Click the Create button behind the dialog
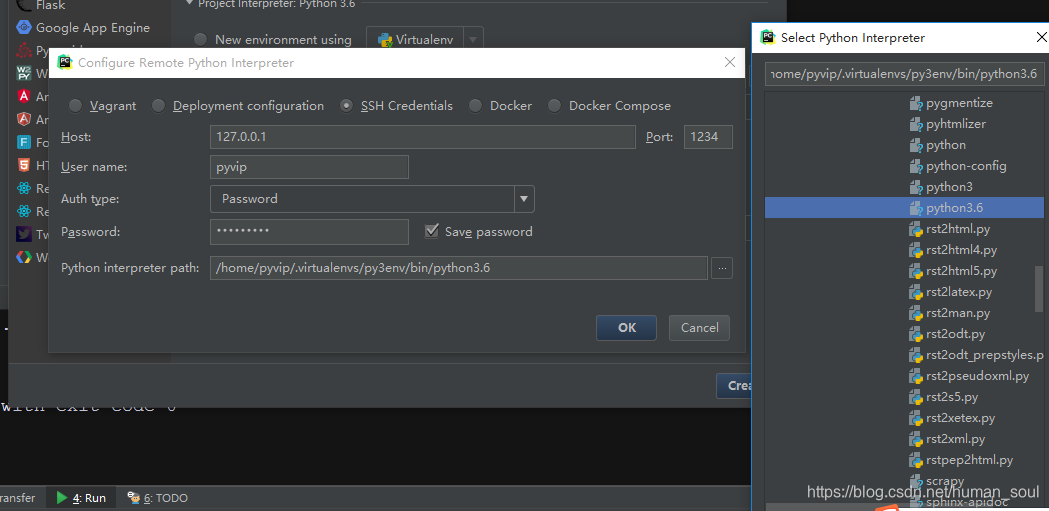The height and width of the screenshot is (511, 1049). point(733,386)
